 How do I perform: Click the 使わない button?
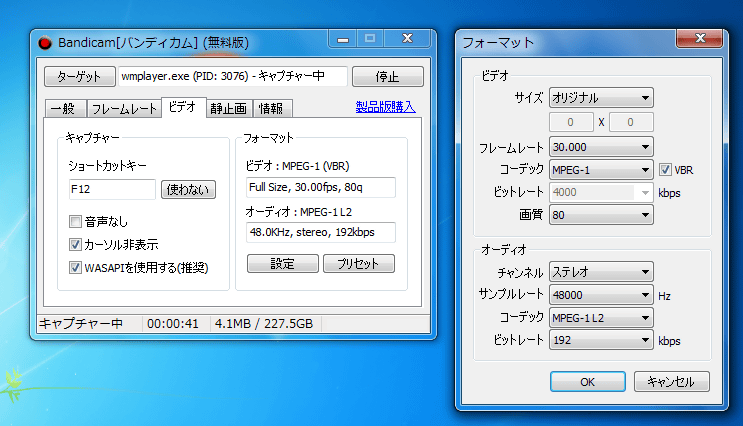coord(188,190)
